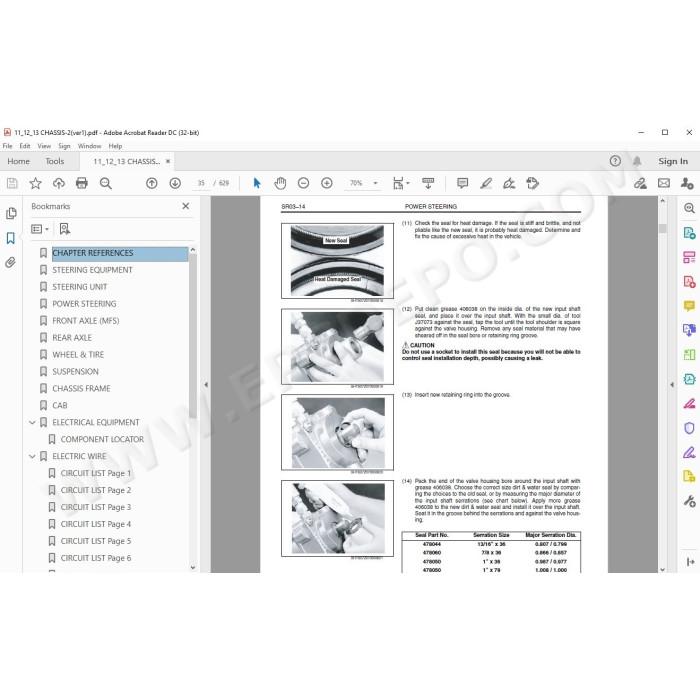
Task: Zoom out with the minus icon
Action: 303,183
